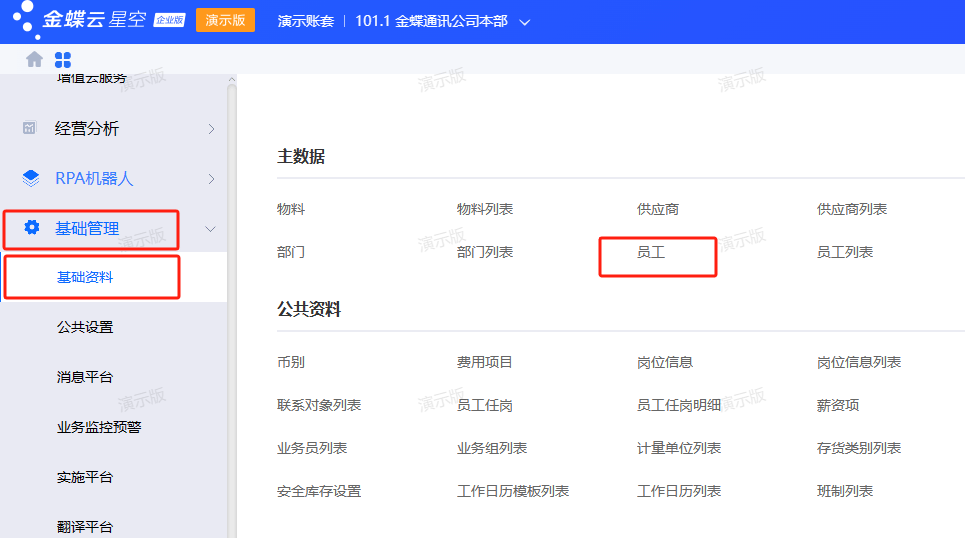Expand the 经营分析 menu chevron
This screenshot has width=965, height=538.
(210, 129)
